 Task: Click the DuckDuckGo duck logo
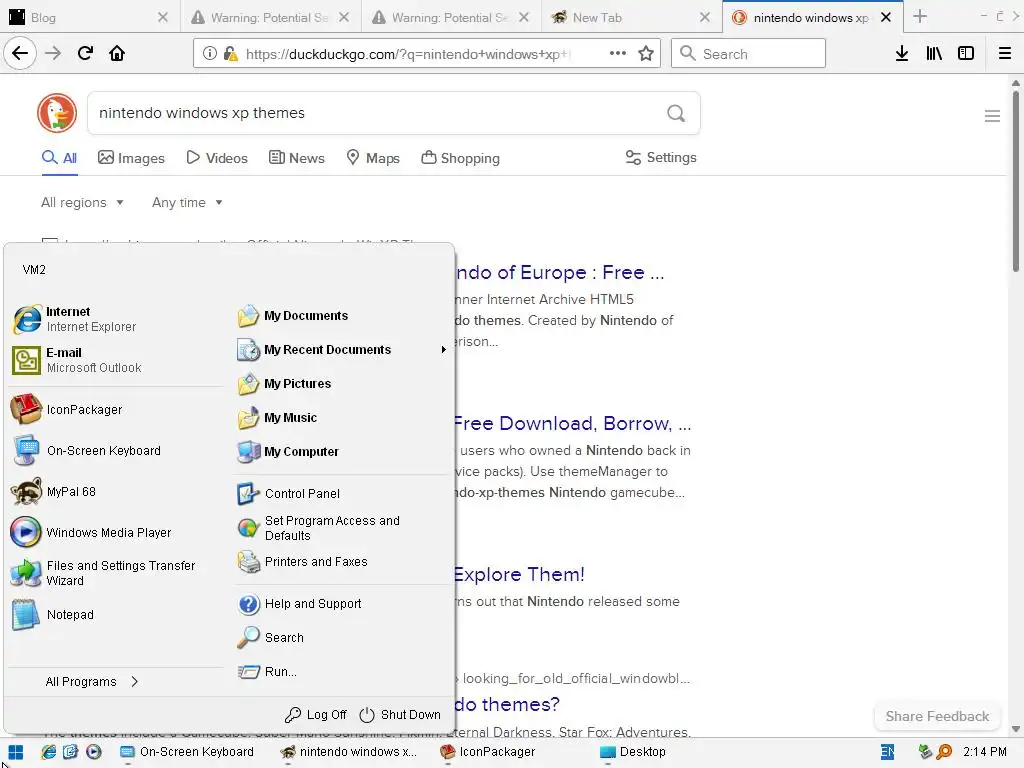pyautogui.click(x=57, y=113)
